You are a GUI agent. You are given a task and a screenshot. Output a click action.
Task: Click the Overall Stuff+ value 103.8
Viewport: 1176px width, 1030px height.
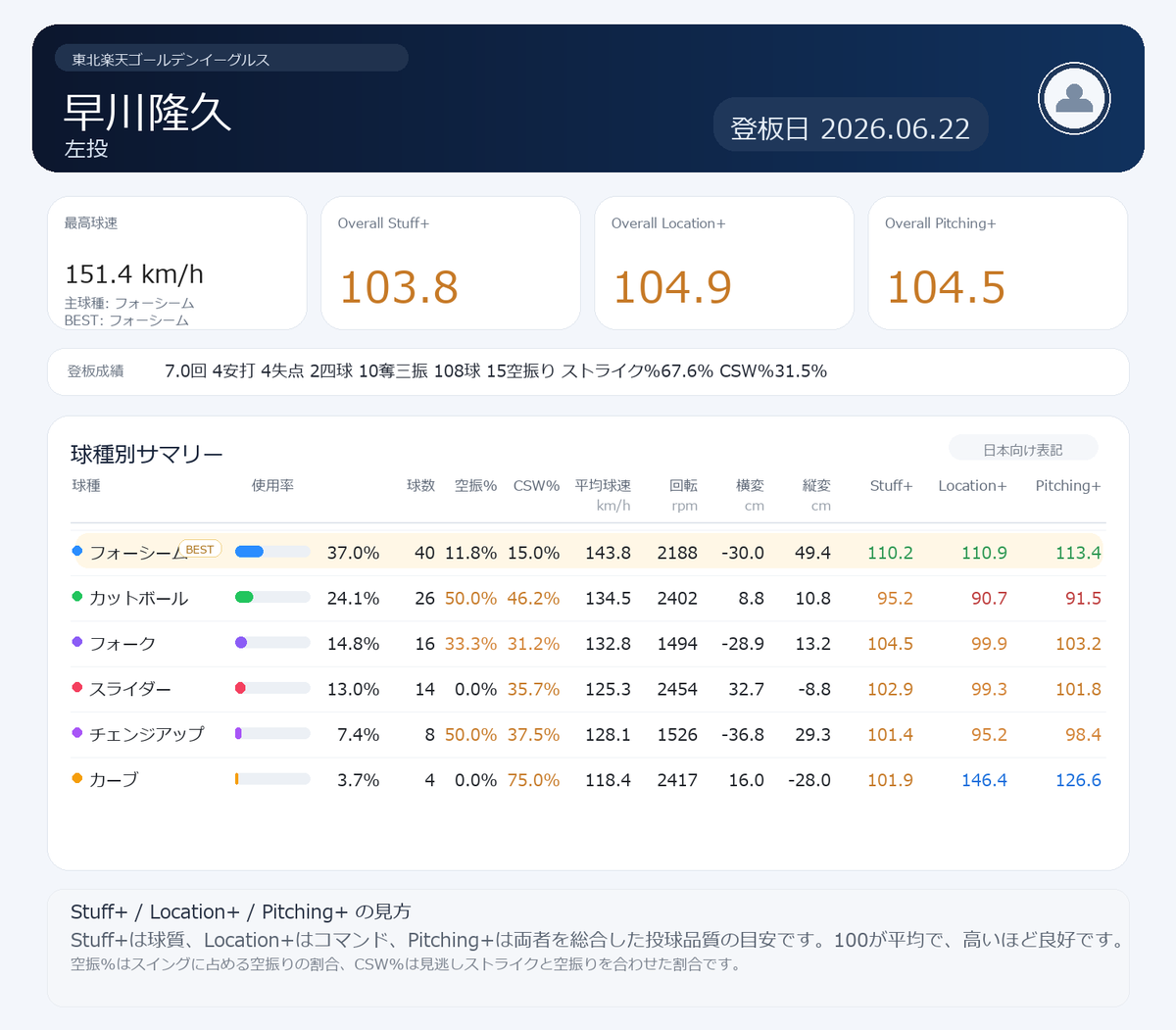399,287
